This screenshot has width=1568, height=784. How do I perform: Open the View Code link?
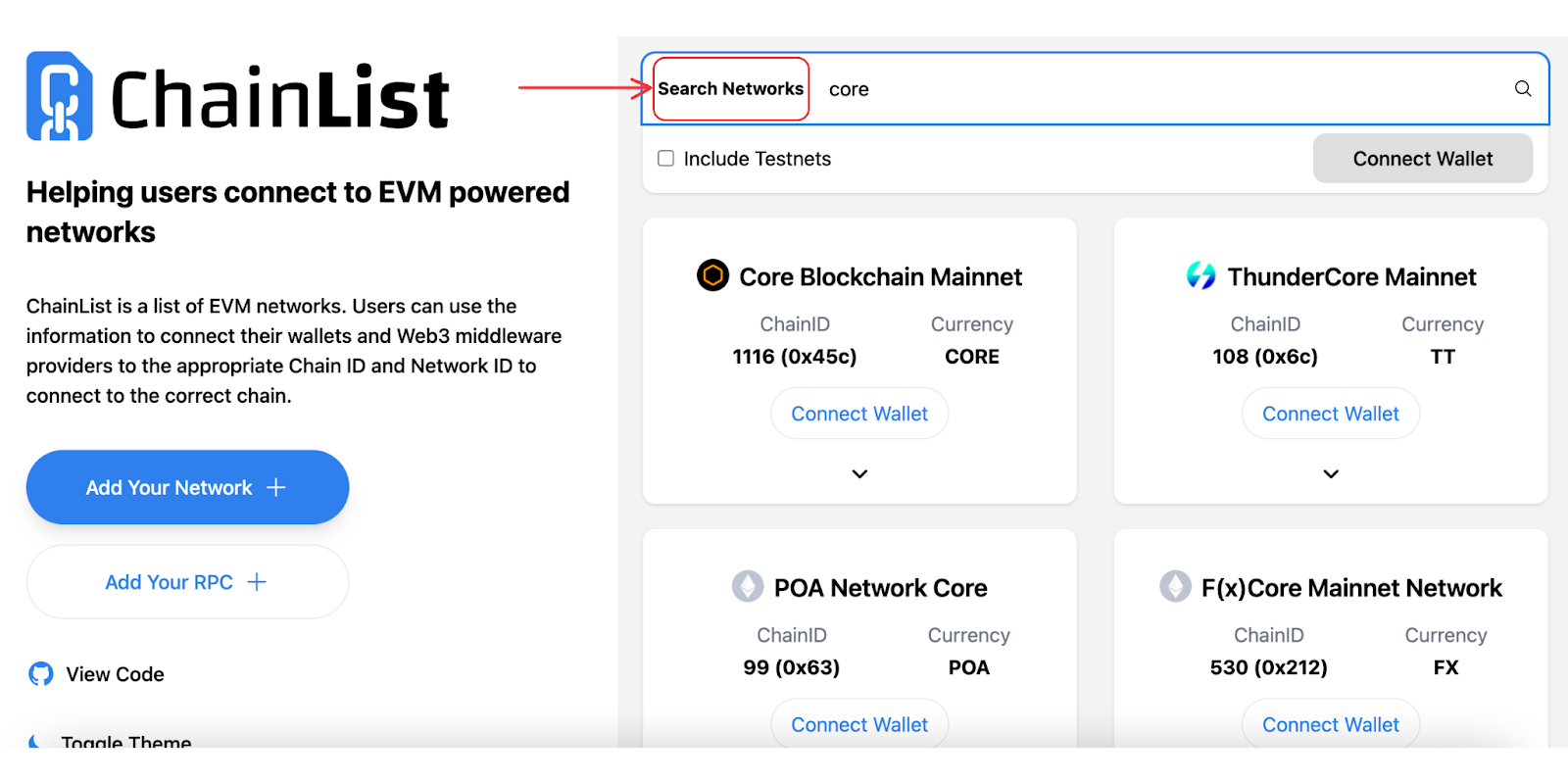coord(115,674)
